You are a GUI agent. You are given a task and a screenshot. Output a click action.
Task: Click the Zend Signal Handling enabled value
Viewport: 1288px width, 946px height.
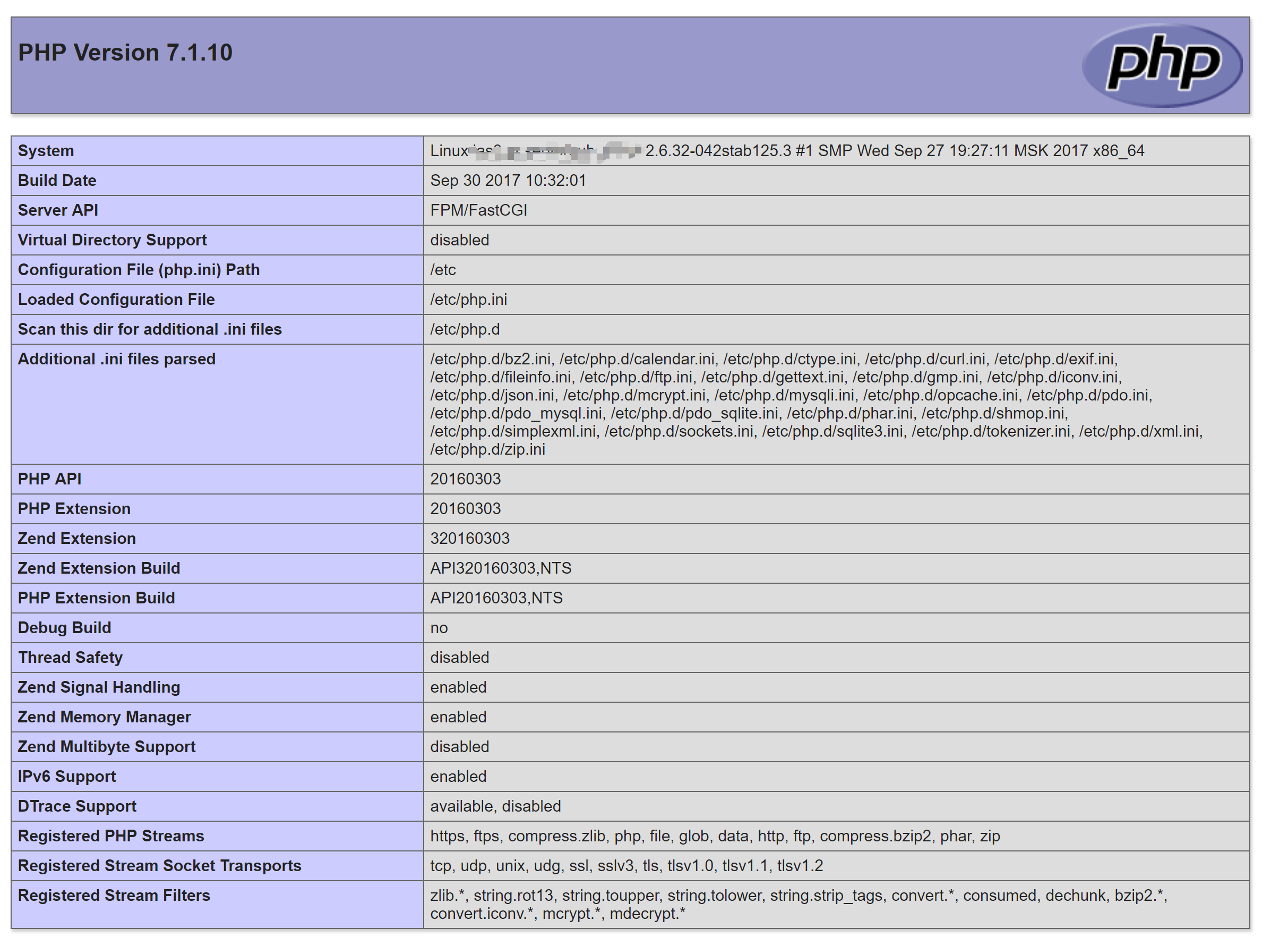(x=457, y=687)
